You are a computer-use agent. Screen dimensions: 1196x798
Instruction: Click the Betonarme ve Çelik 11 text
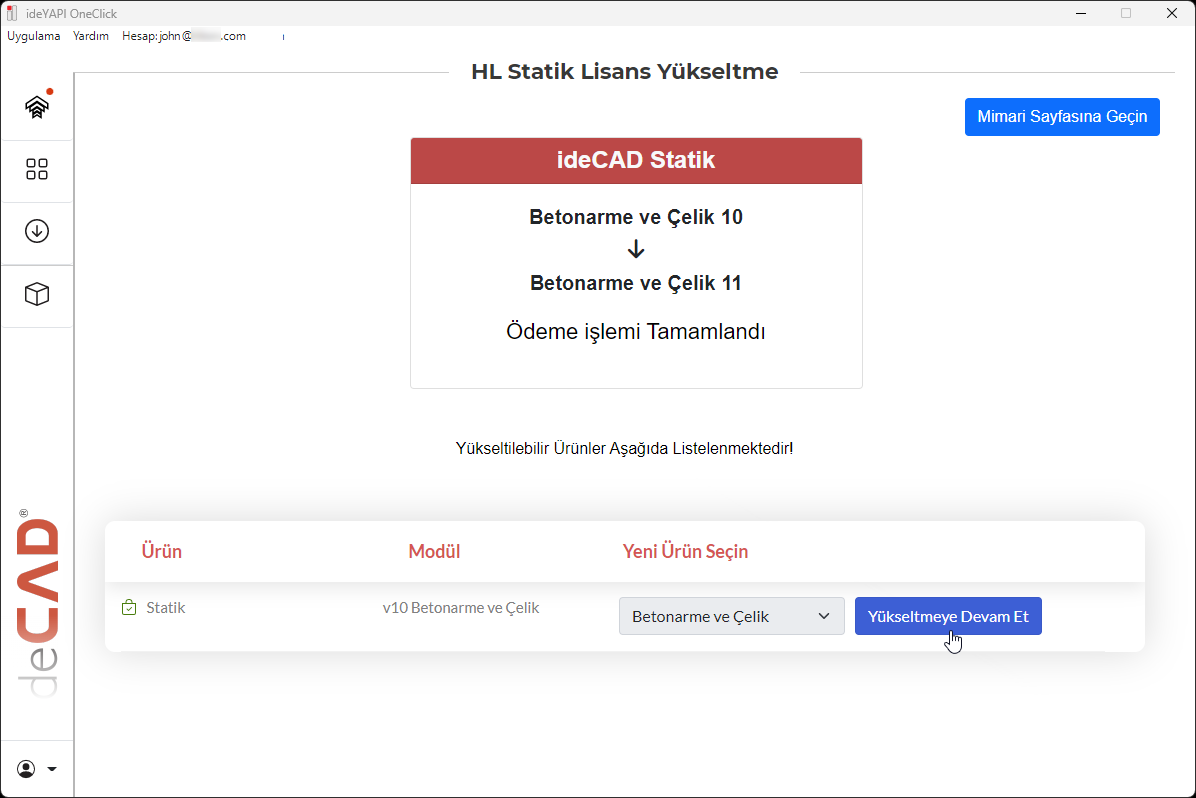point(636,283)
